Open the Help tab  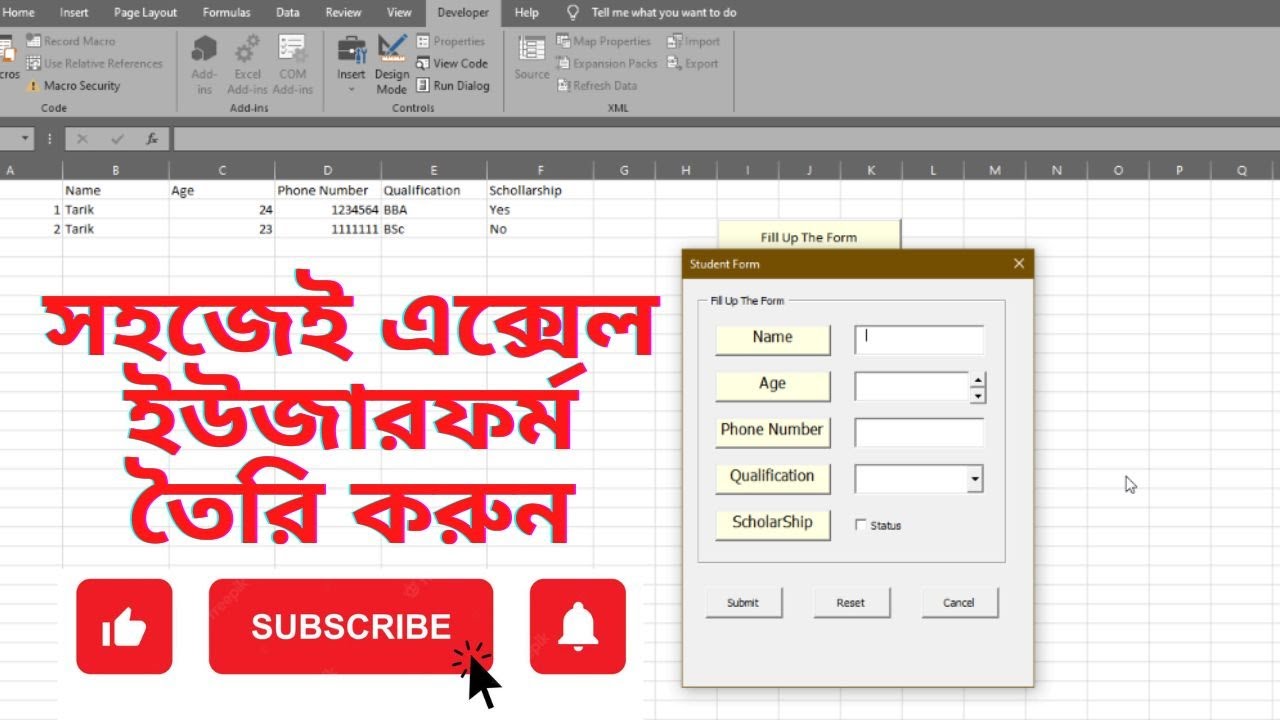[527, 13]
